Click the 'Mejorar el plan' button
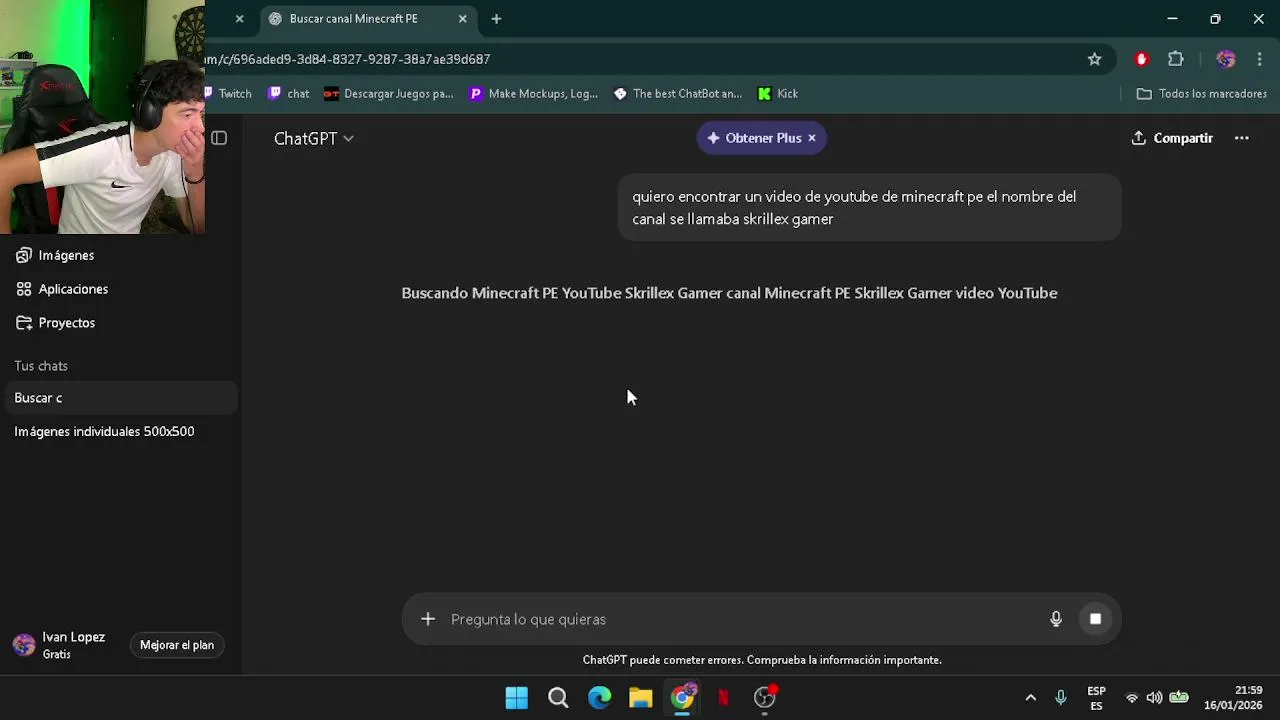This screenshot has height=720, width=1280. tap(177, 645)
